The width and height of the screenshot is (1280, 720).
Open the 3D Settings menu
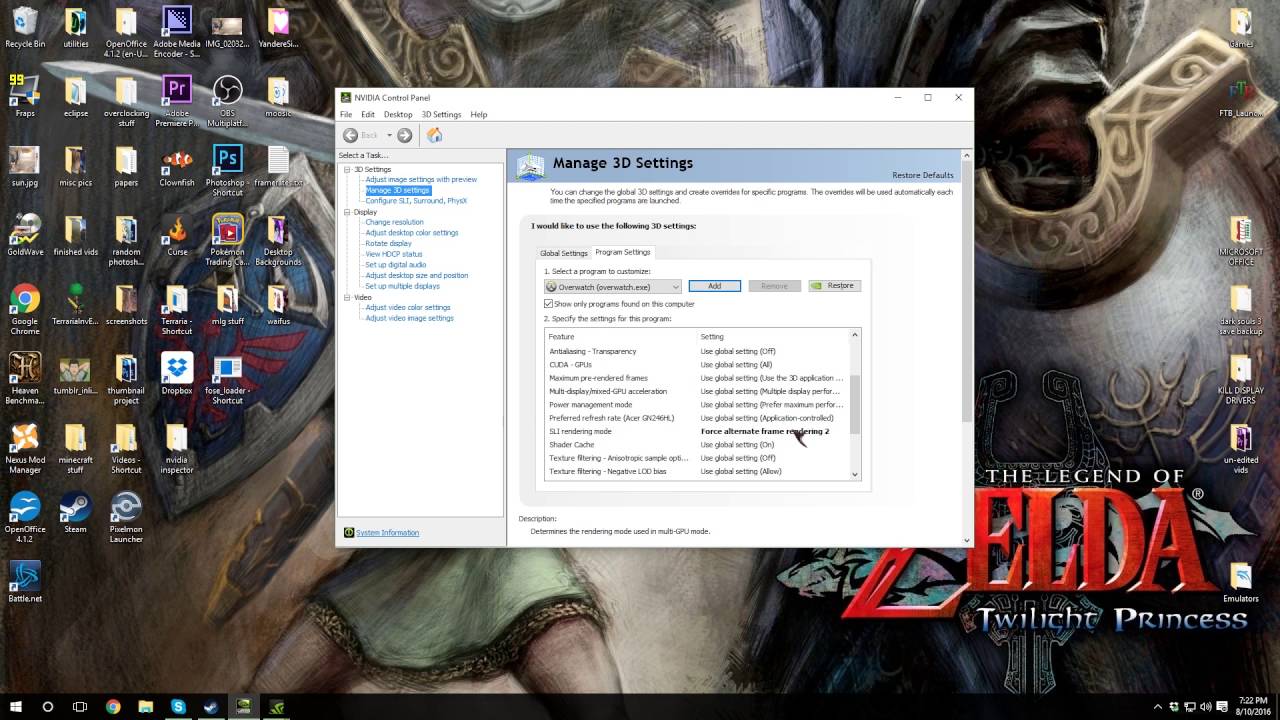point(441,114)
